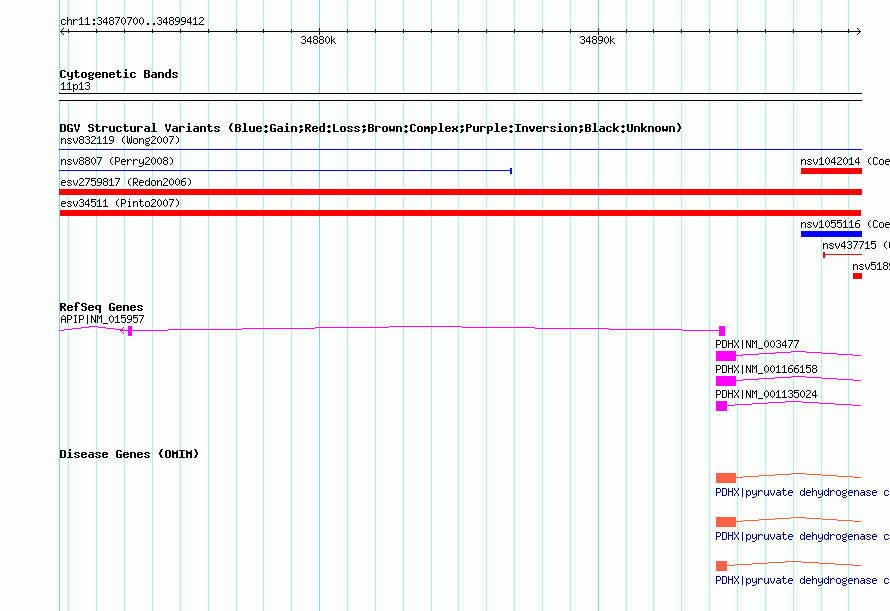Image resolution: width=890 pixels, height=611 pixels.
Task: Click the 34880k ruler tick label
Action: (318, 40)
